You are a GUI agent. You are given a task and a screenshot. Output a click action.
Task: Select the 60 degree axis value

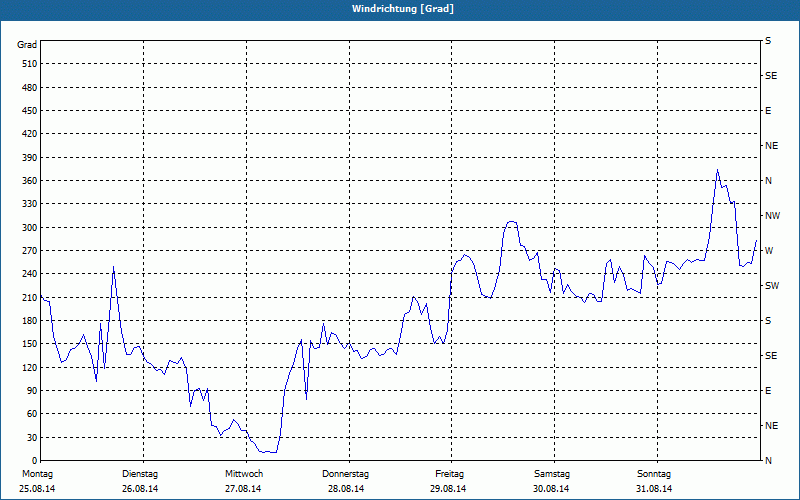pos(32,414)
